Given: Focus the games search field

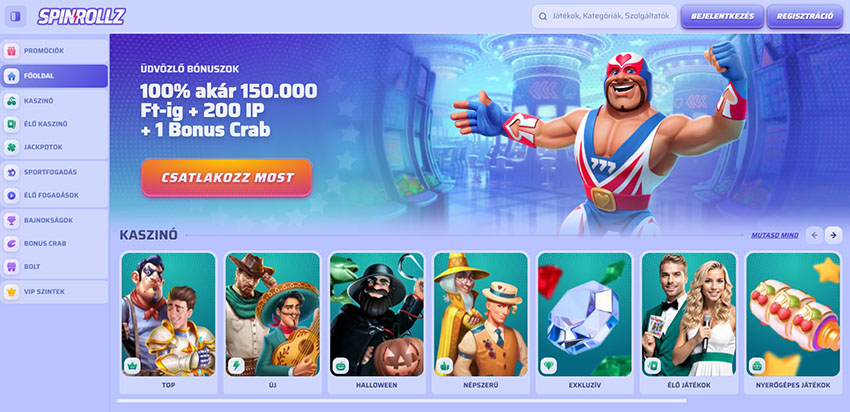Looking at the screenshot, I should [604, 16].
